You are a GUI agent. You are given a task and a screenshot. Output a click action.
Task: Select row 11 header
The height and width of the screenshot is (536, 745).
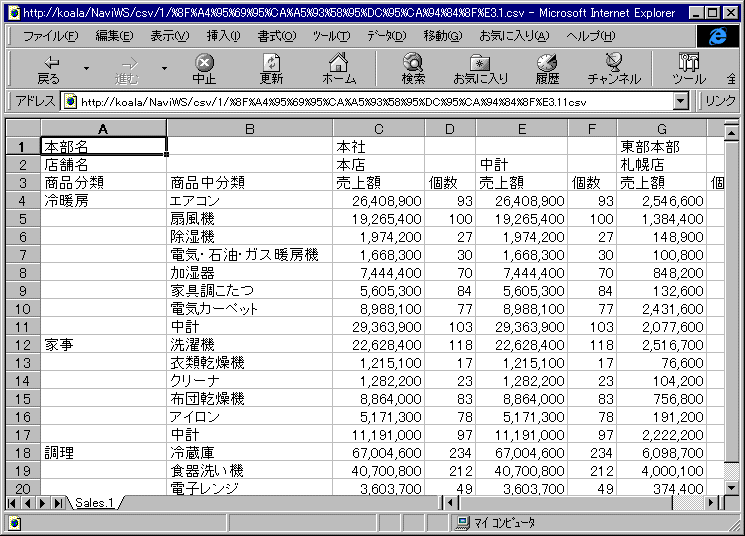click(x=23, y=327)
